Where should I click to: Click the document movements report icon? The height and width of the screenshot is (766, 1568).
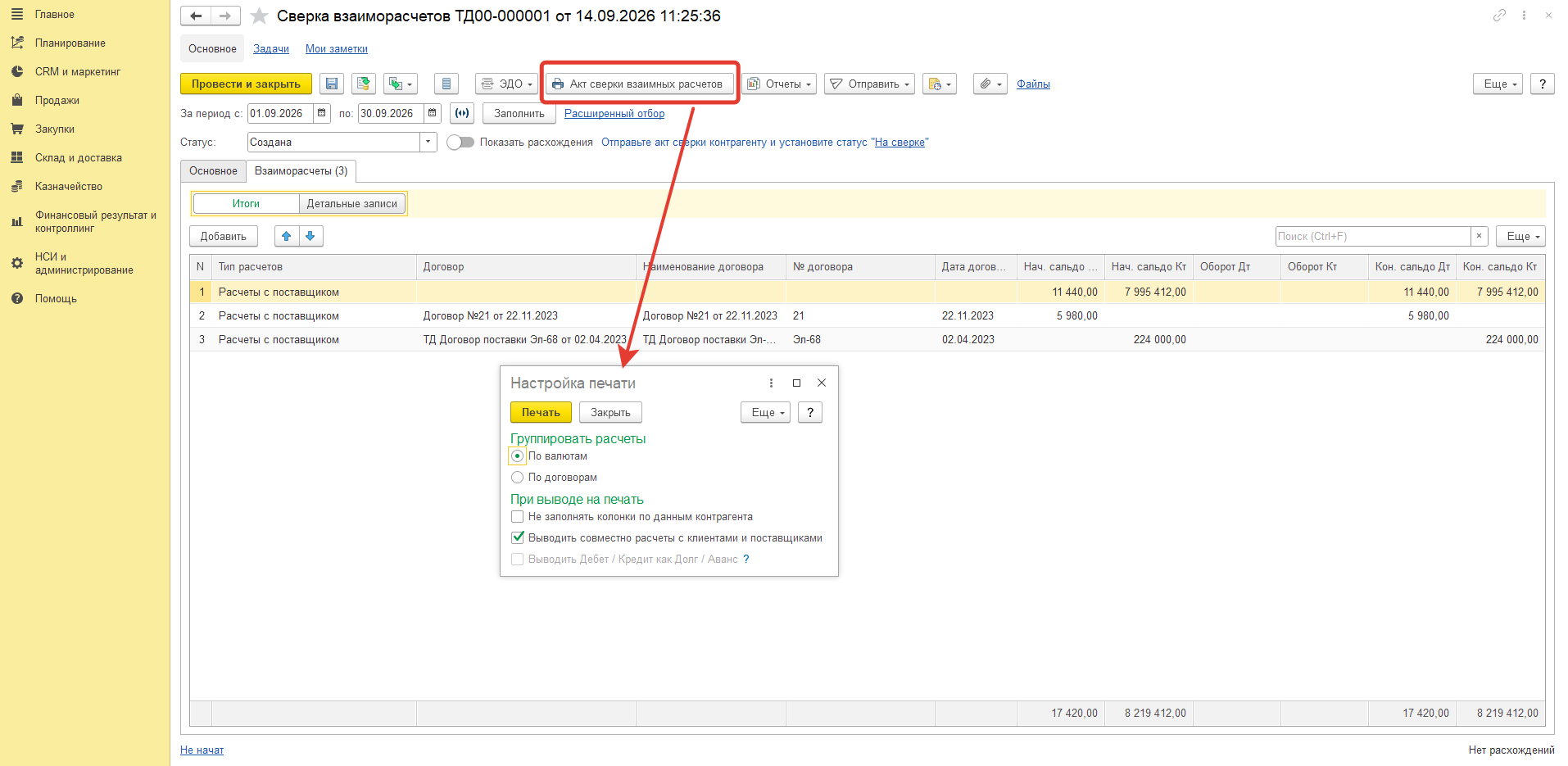pos(445,84)
